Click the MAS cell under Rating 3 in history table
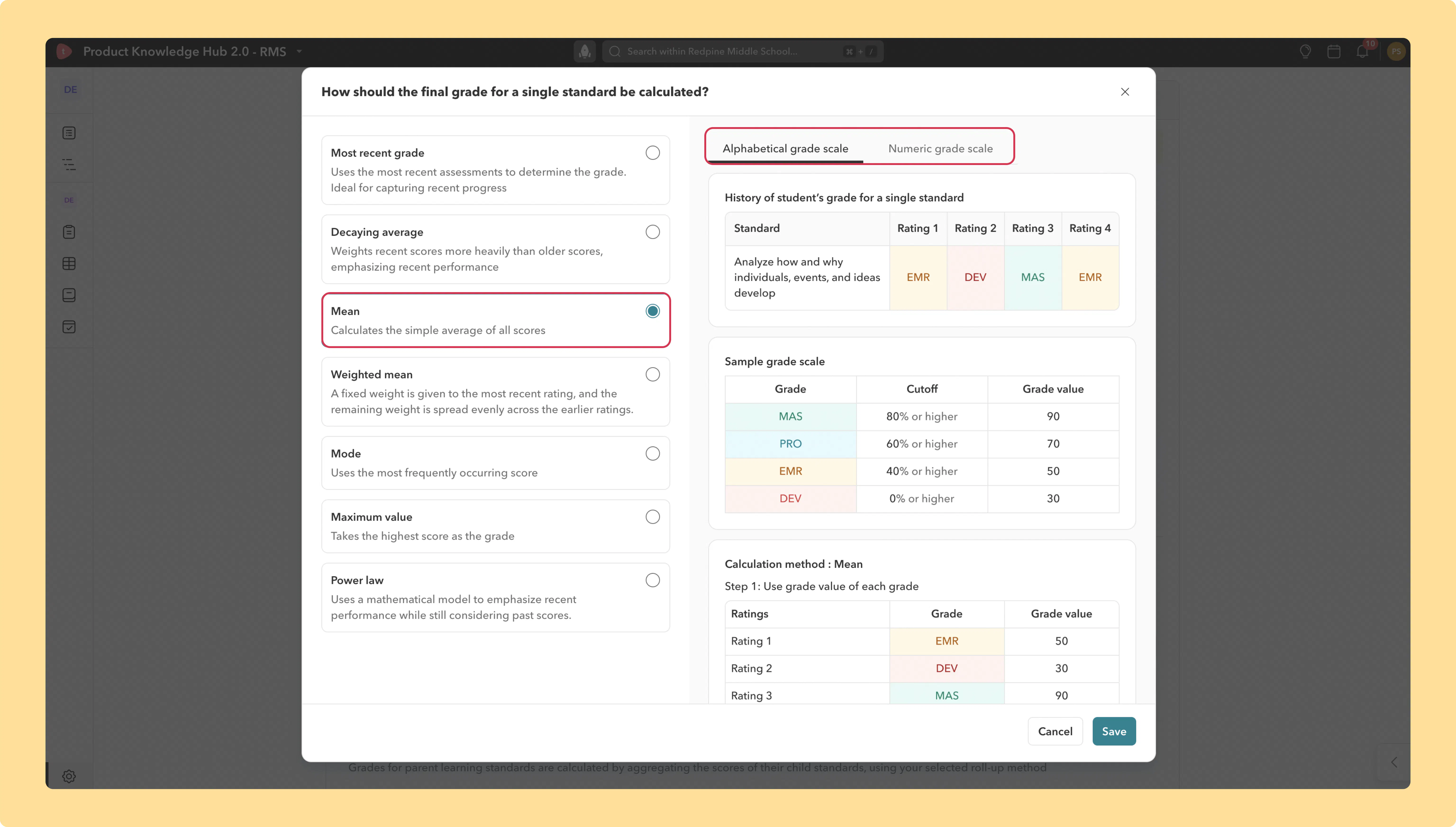This screenshot has height=827, width=1456. point(1033,277)
